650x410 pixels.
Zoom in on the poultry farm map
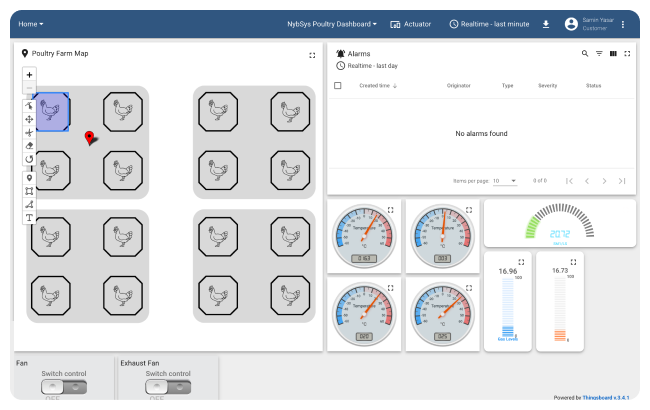(x=29, y=75)
